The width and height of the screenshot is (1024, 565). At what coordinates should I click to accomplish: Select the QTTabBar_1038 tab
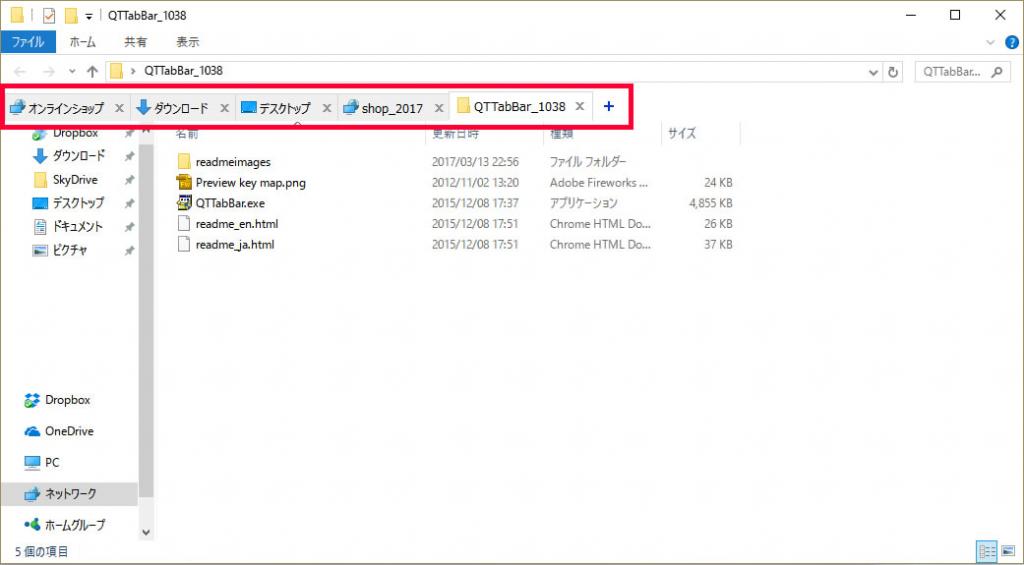[x=520, y=106]
